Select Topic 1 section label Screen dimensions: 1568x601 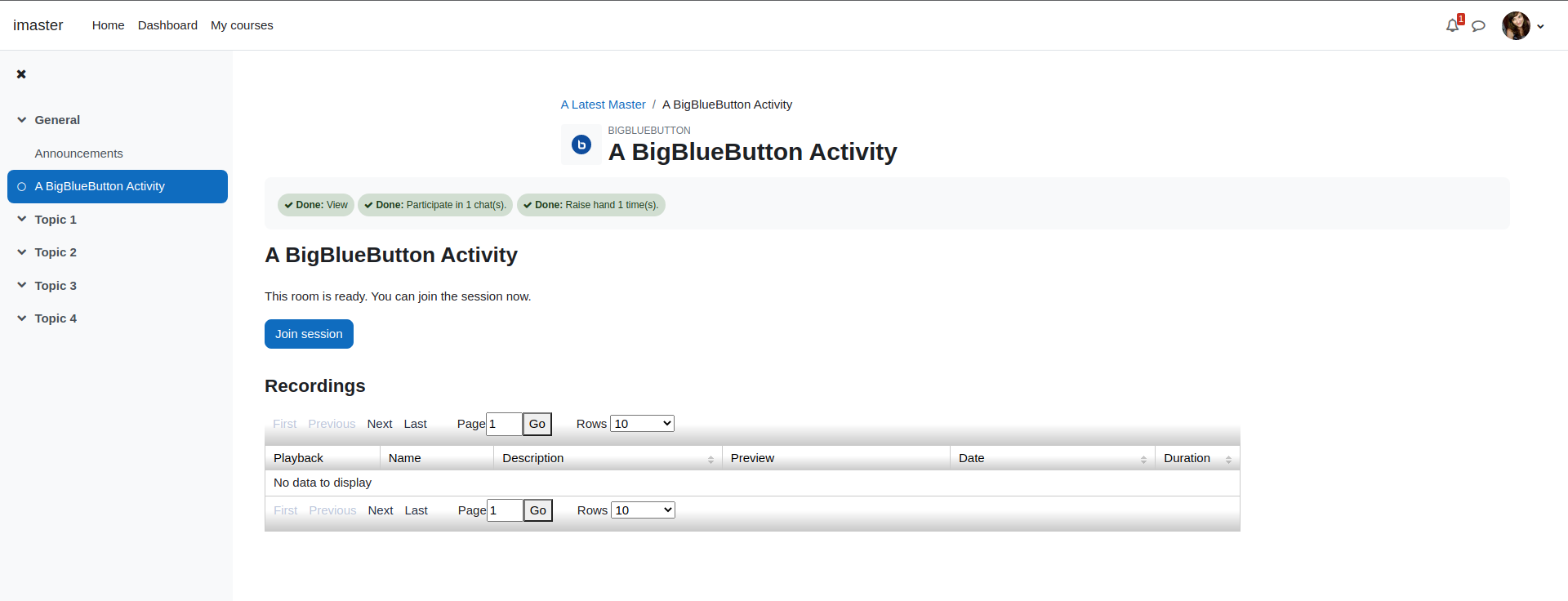[x=56, y=220]
